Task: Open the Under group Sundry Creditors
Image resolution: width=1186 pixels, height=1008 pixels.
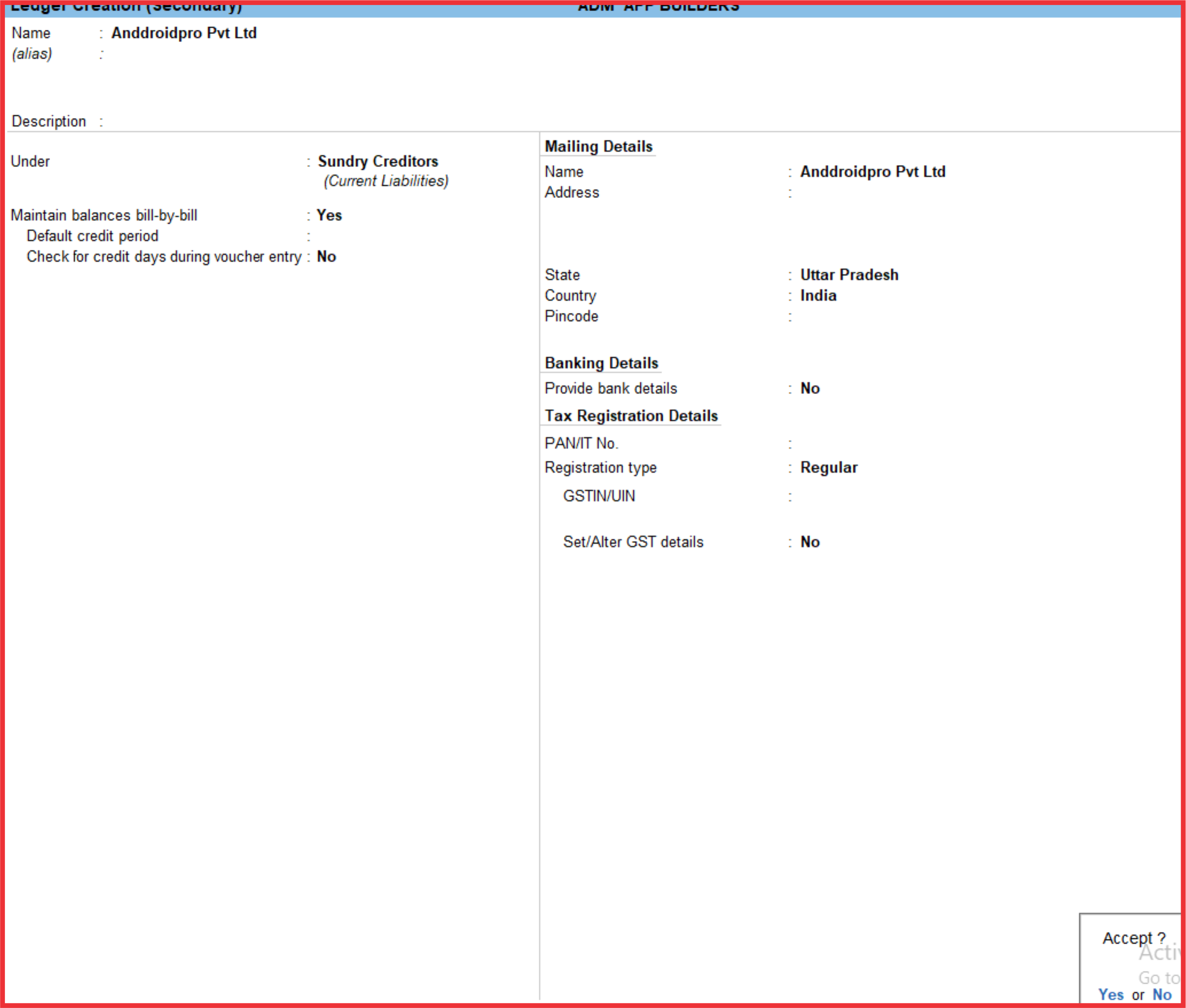Action: point(378,161)
